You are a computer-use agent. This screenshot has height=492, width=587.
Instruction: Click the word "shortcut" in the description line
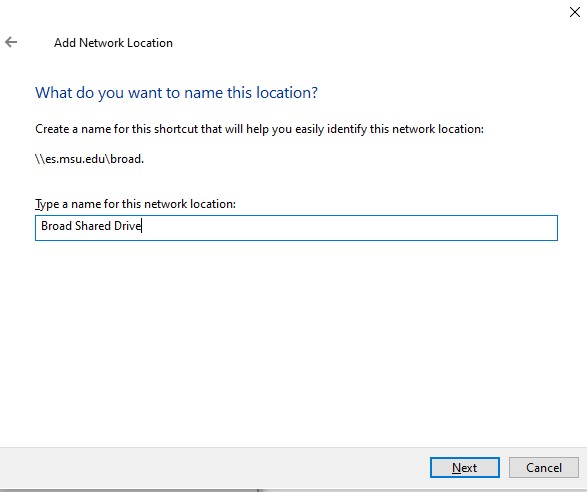point(176,129)
